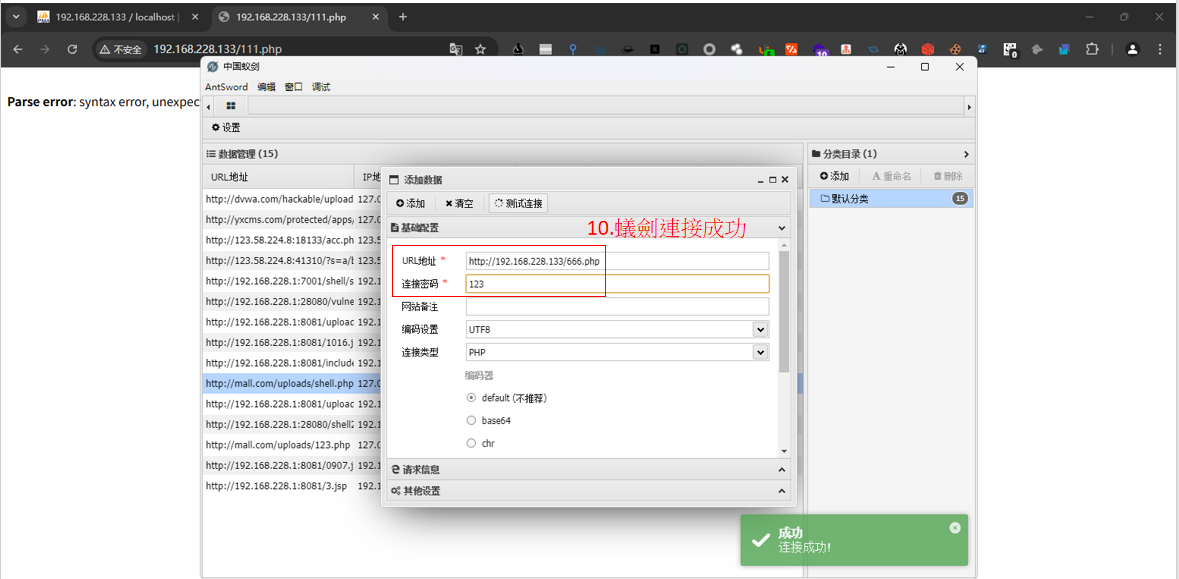The height and width of the screenshot is (579, 1179).
Task: Open a new browser tab
Action: (x=403, y=17)
